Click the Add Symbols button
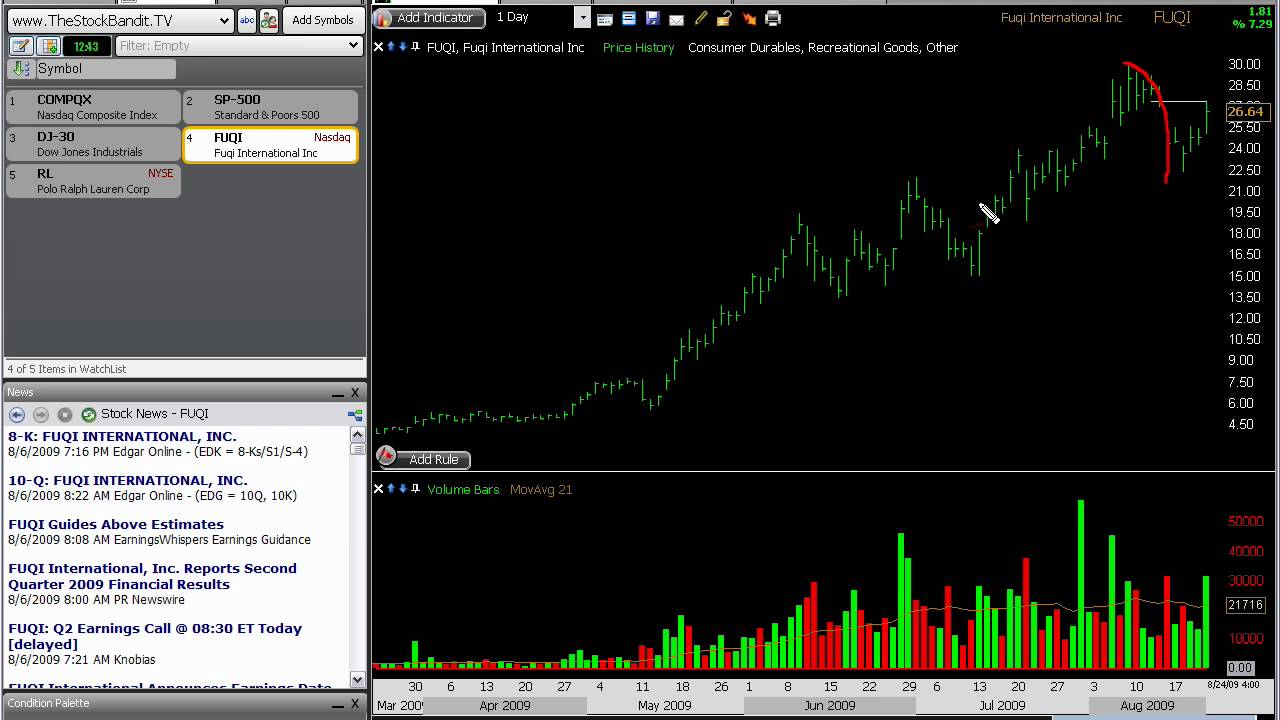 [323, 20]
